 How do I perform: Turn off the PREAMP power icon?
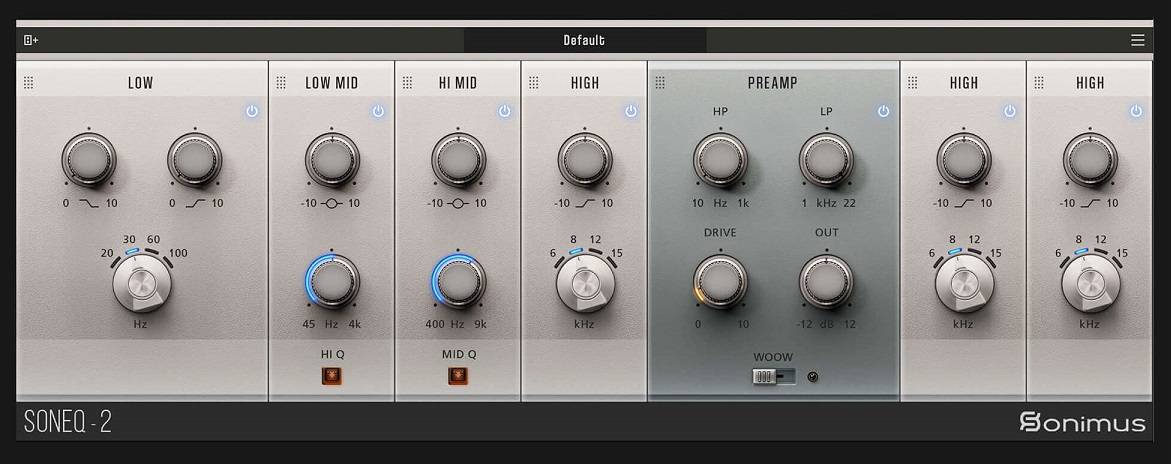(x=883, y=111)
